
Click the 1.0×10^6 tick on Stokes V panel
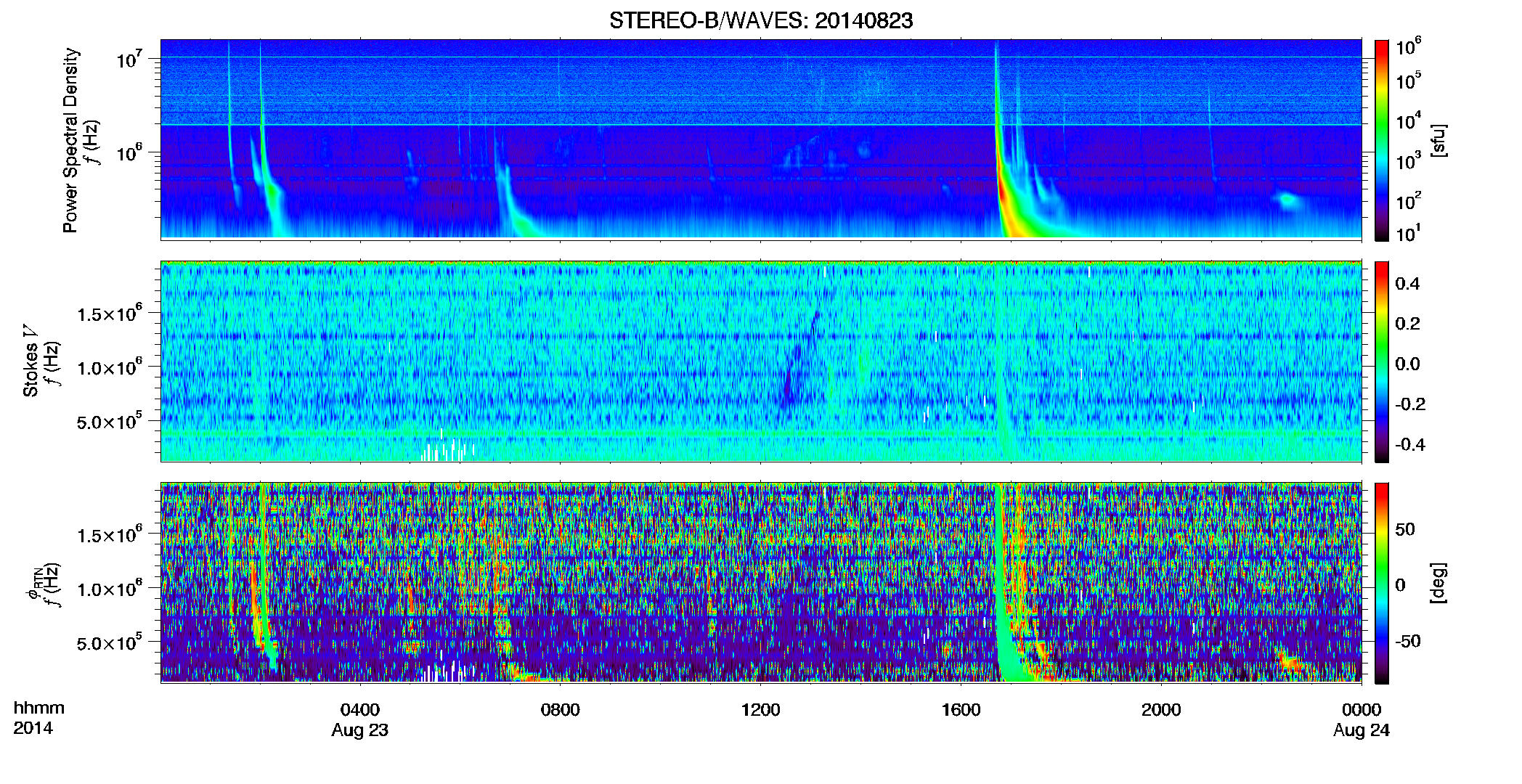pos(110,368)
